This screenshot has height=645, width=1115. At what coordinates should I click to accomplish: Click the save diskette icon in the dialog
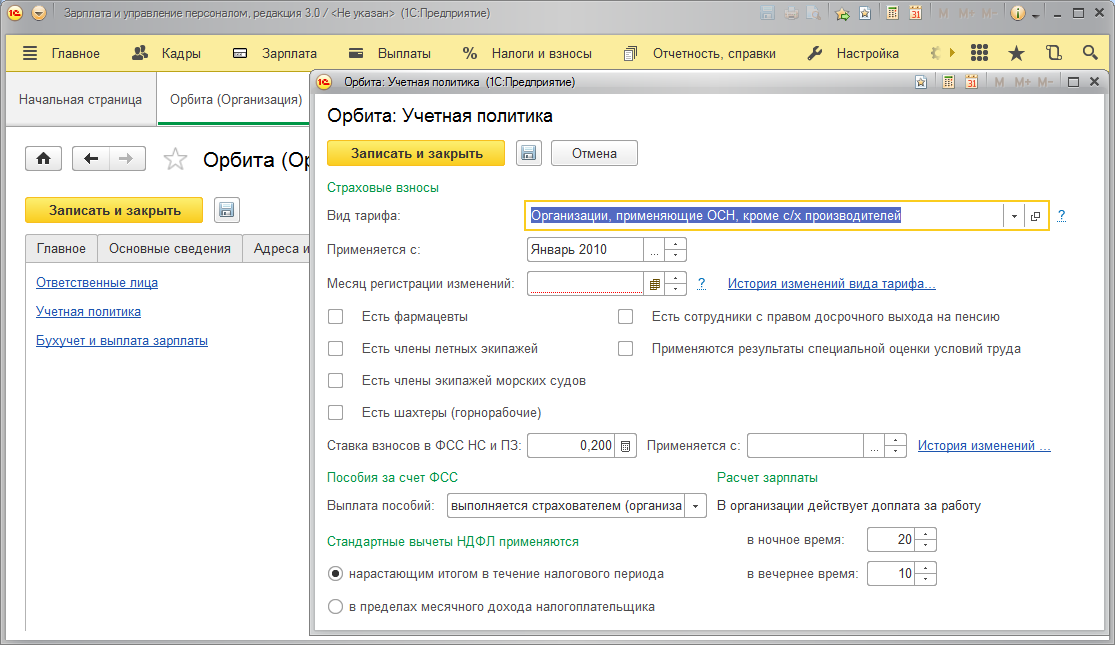528,154
